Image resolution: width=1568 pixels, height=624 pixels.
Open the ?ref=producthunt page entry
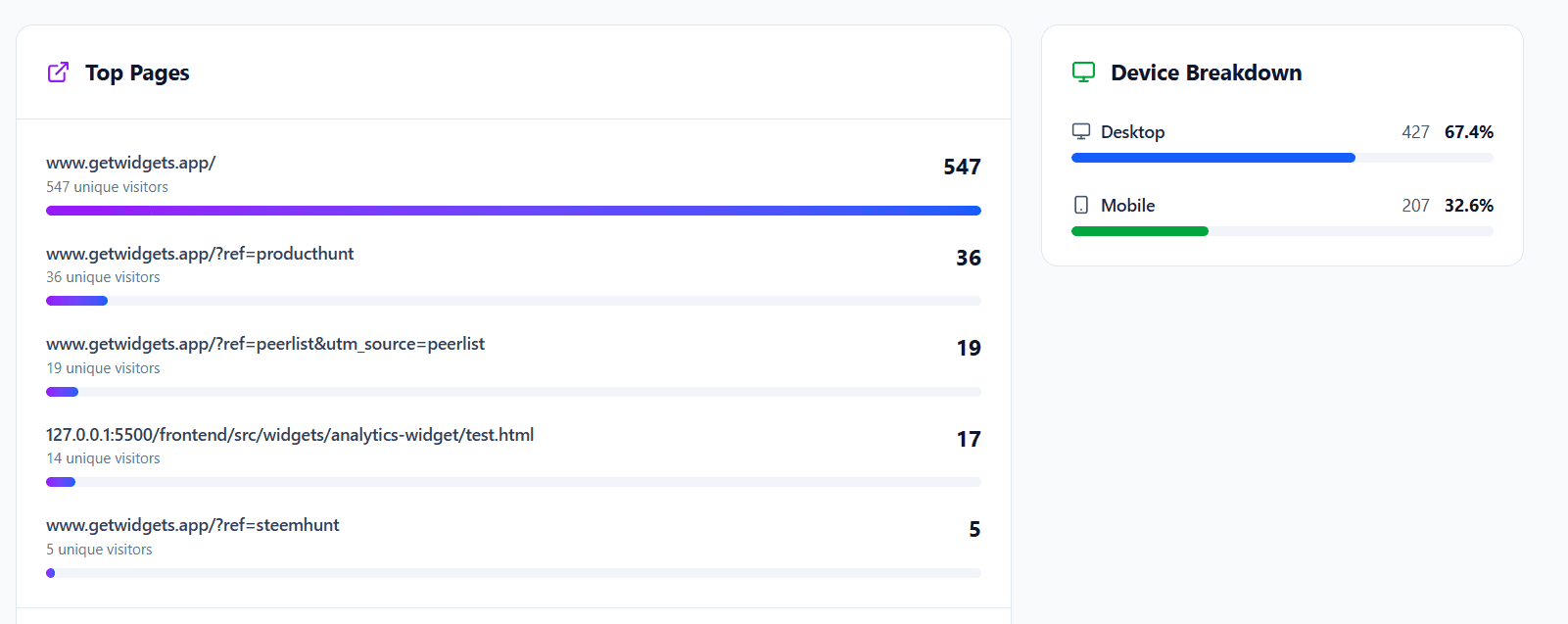[201, 254]
